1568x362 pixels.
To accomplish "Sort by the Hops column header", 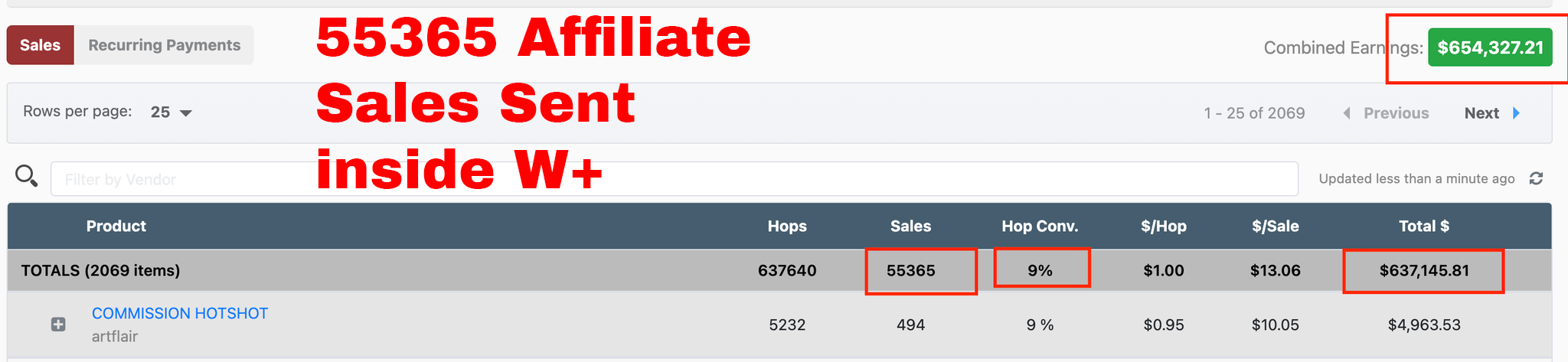I will pos(787,226).
